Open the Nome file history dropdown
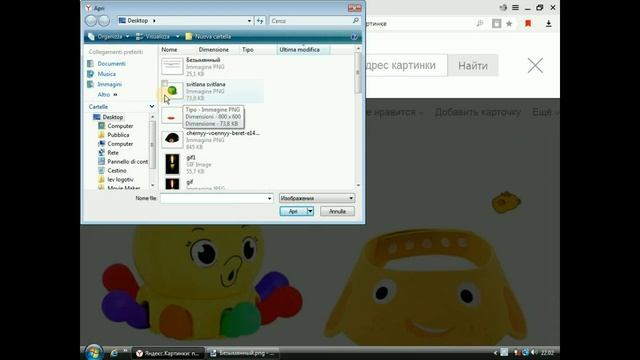This screenshot has width=640, height=360. (x=269, y=198)
